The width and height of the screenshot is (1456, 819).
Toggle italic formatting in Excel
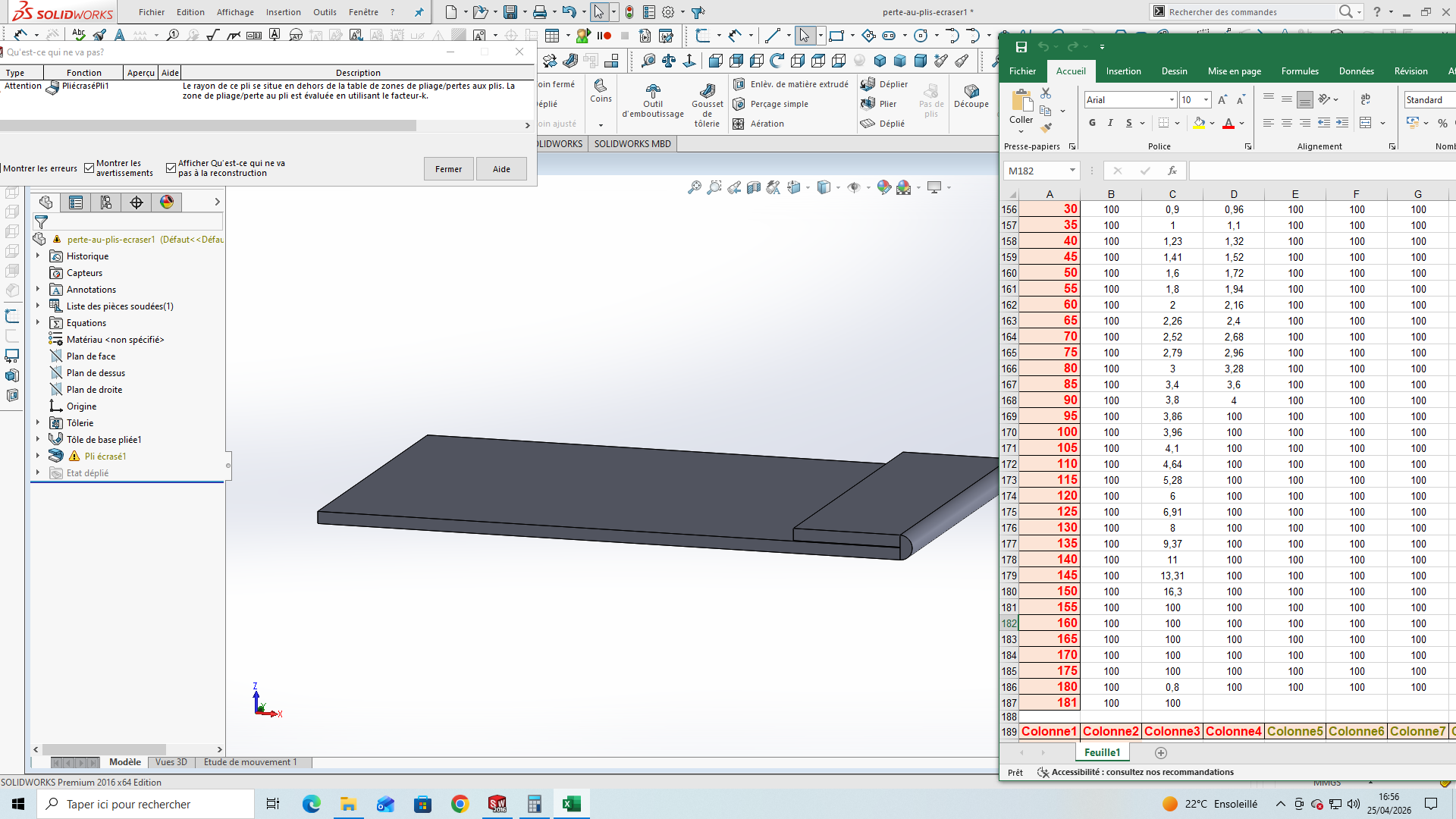click(1110, 123)
